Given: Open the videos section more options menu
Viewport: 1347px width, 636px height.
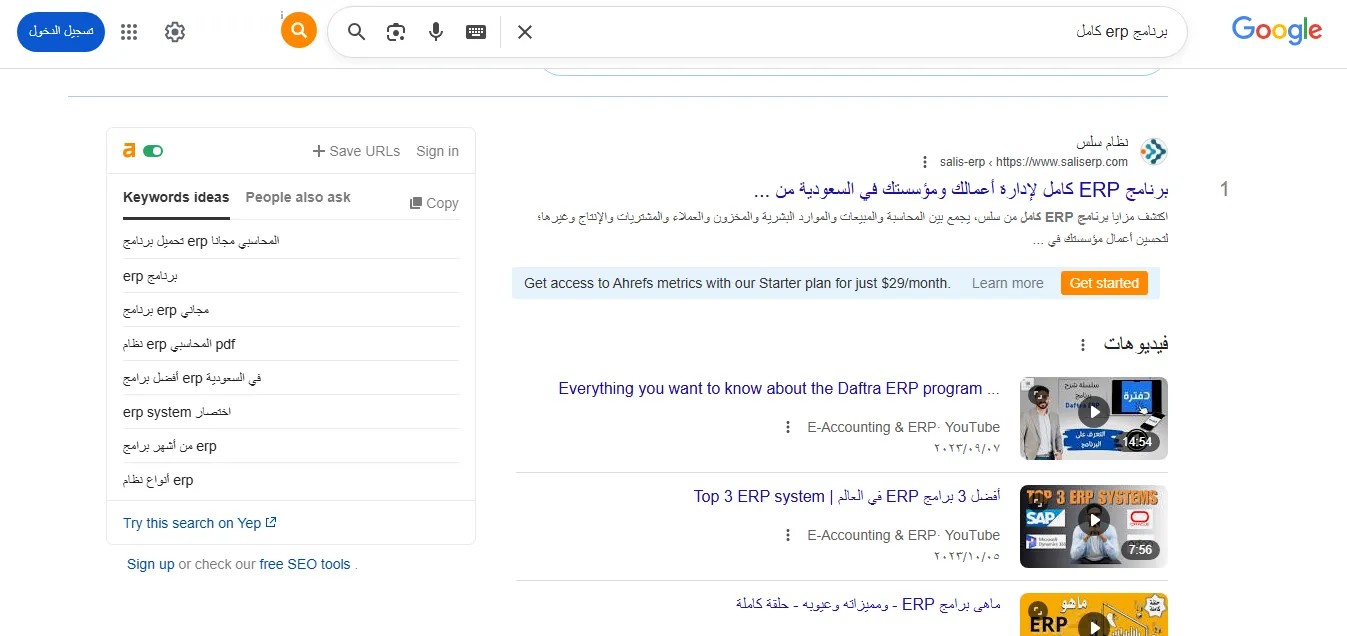Looking at the screenshot, I should point(1082,345).
